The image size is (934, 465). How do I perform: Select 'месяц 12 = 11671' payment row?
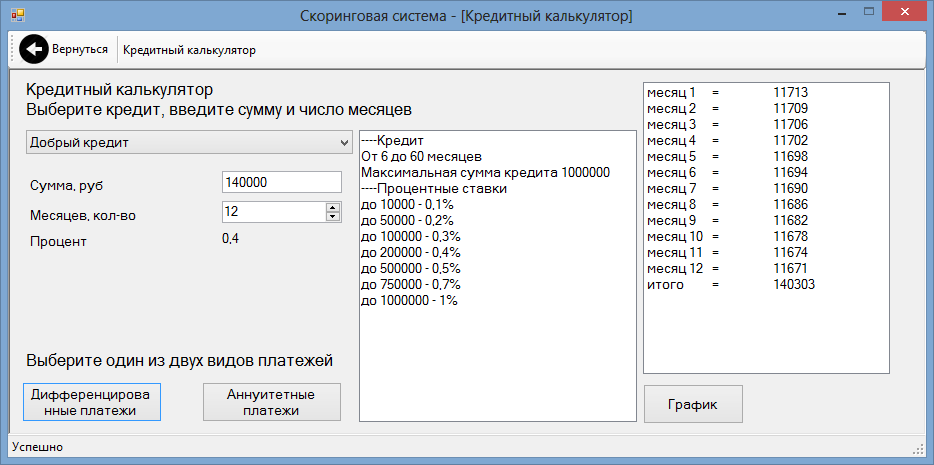[x=727, y=269]
